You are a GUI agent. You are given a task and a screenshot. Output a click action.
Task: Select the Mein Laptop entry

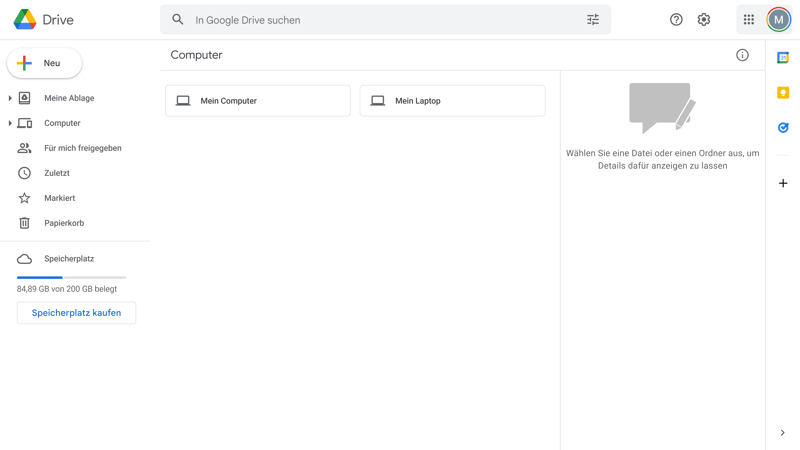click(x=452, y=101)
